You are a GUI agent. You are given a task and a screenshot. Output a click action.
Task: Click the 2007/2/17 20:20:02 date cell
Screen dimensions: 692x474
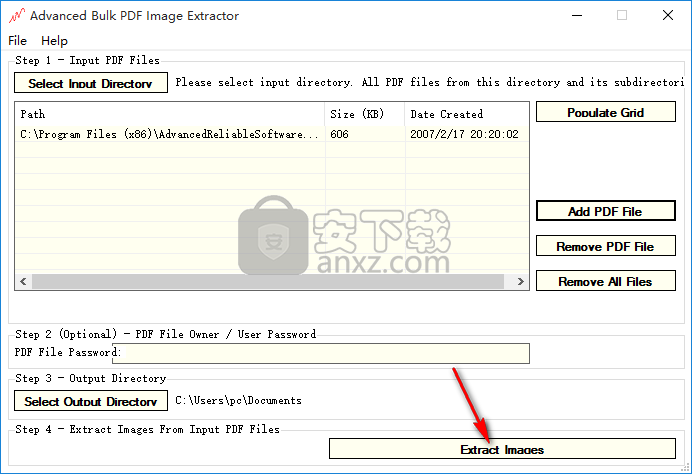point(466,134)
